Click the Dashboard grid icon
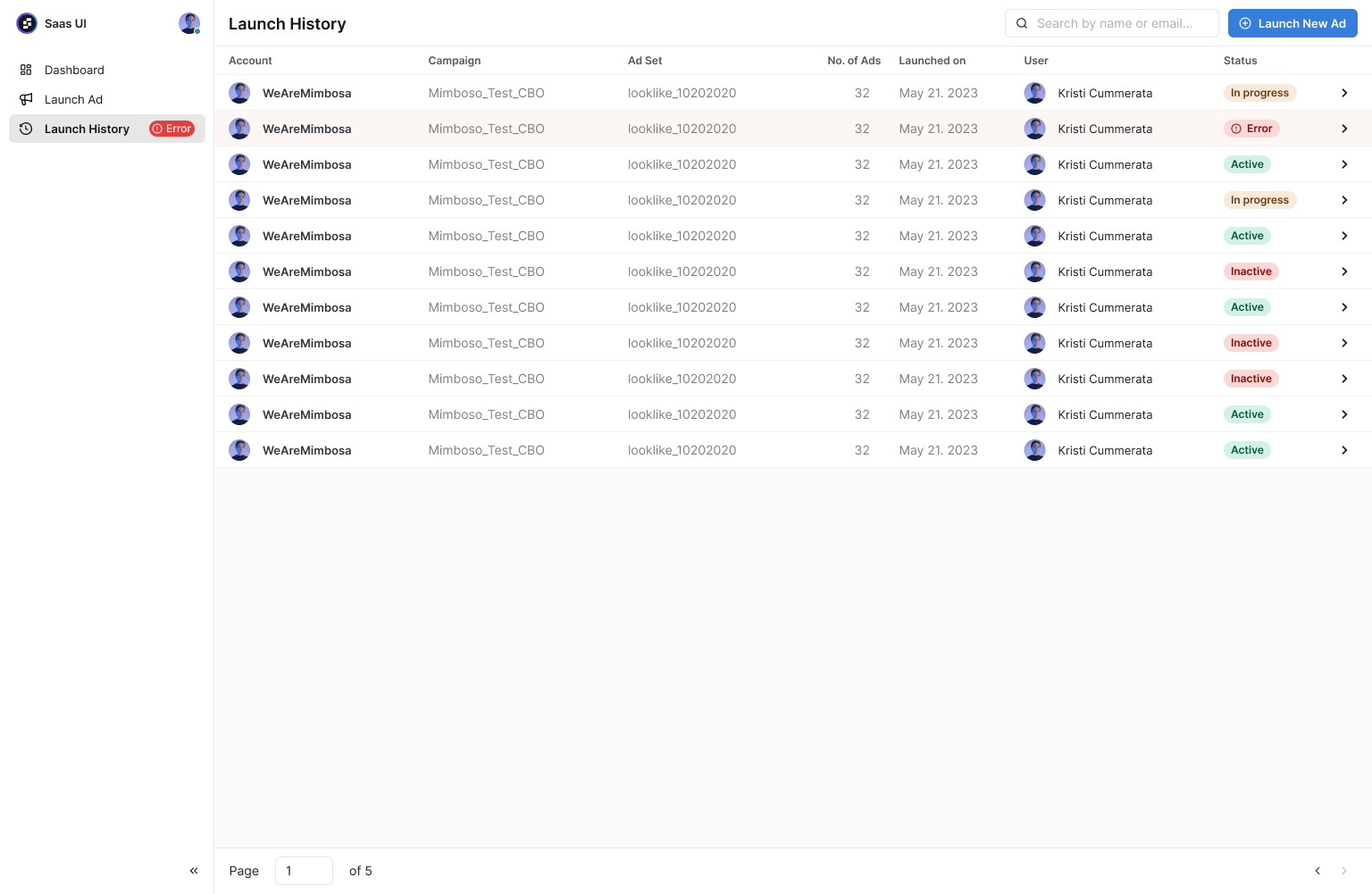 pos(26,70)
